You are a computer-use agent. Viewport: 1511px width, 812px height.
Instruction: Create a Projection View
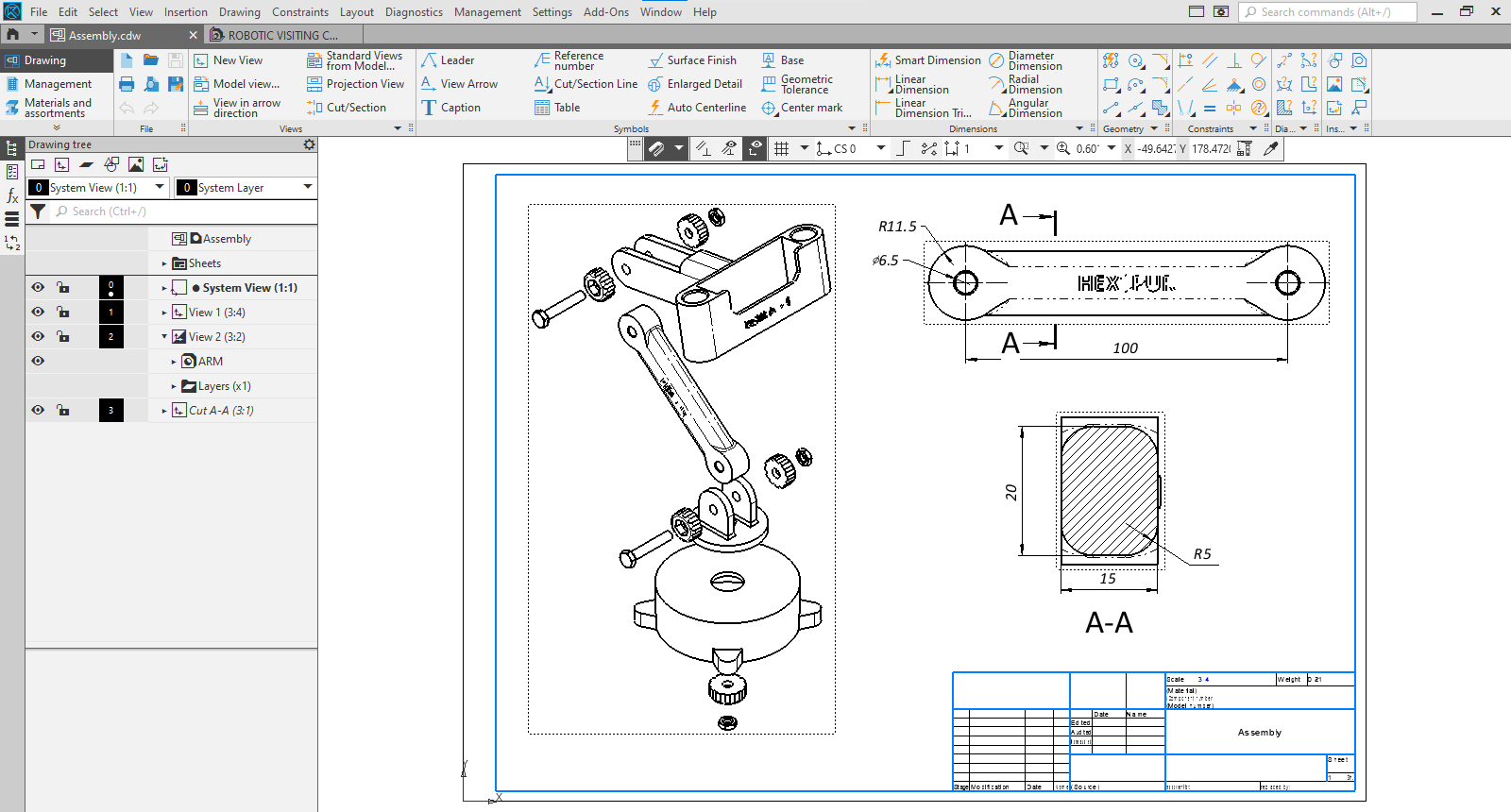tap(355, 84)
